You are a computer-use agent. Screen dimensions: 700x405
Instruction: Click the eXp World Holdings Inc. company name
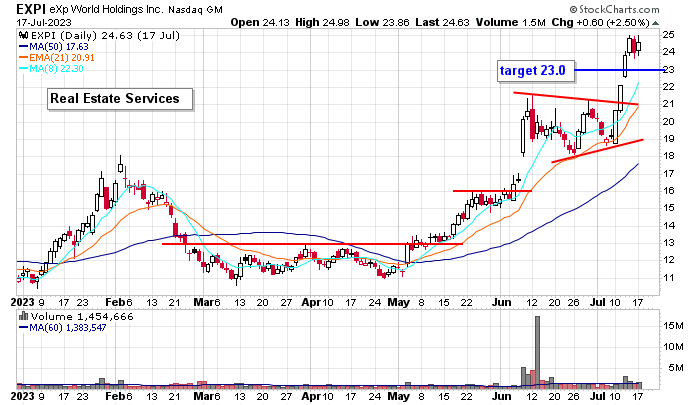[x=107, y=9]
